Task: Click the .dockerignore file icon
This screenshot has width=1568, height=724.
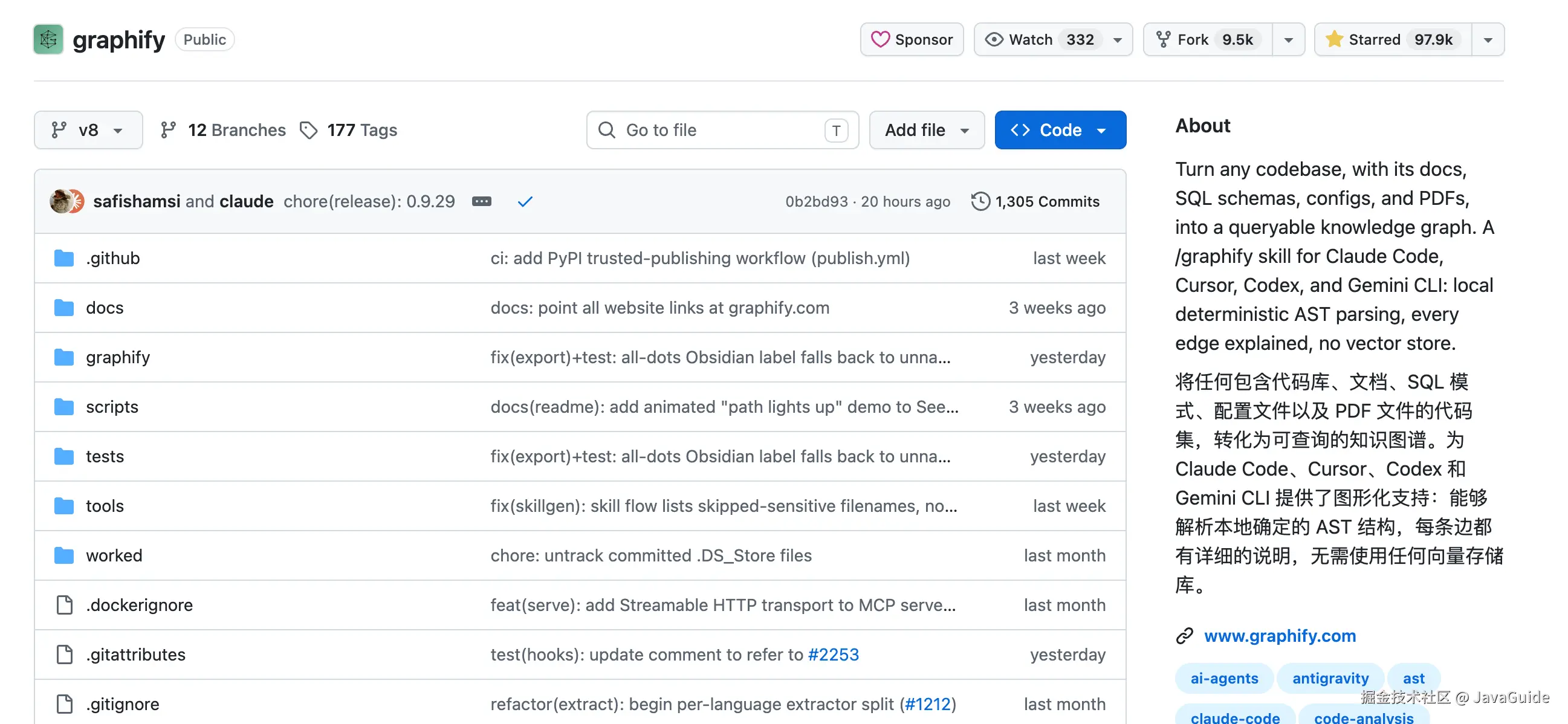Action: tap(65, 605)
